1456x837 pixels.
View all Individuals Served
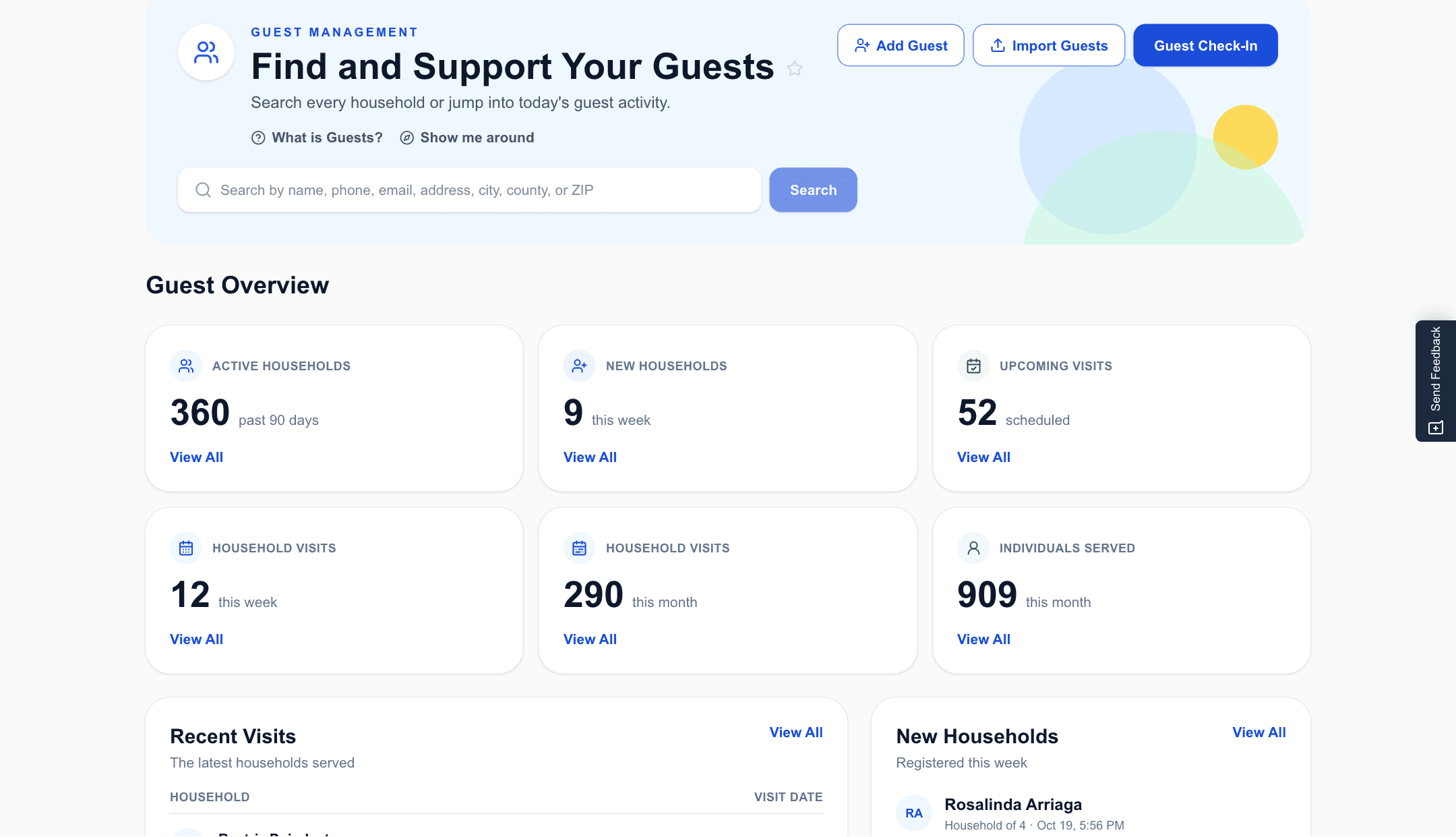[x=983, y=639]
